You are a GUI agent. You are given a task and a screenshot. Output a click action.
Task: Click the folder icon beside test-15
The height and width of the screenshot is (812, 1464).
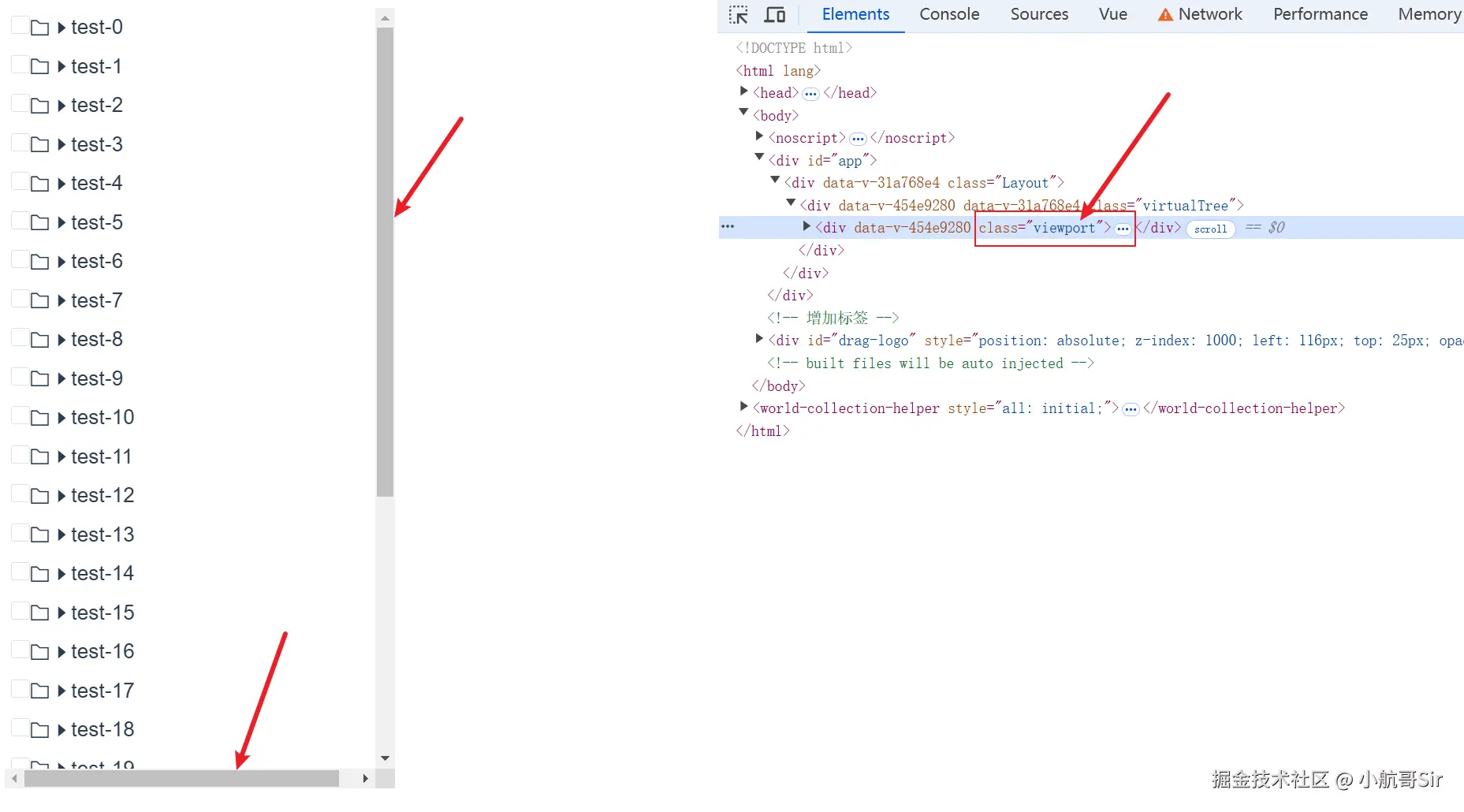pos(39,613)
